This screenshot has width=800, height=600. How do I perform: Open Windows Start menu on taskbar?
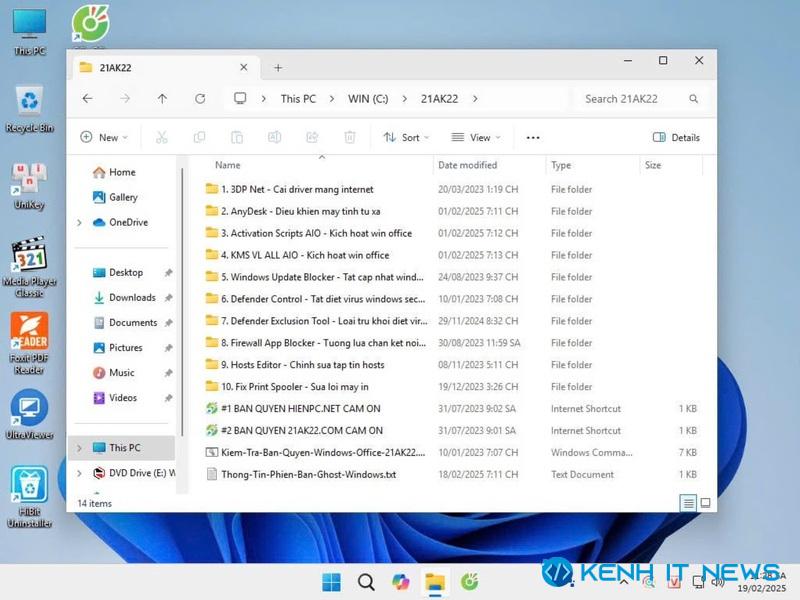(x=332, y=582)
